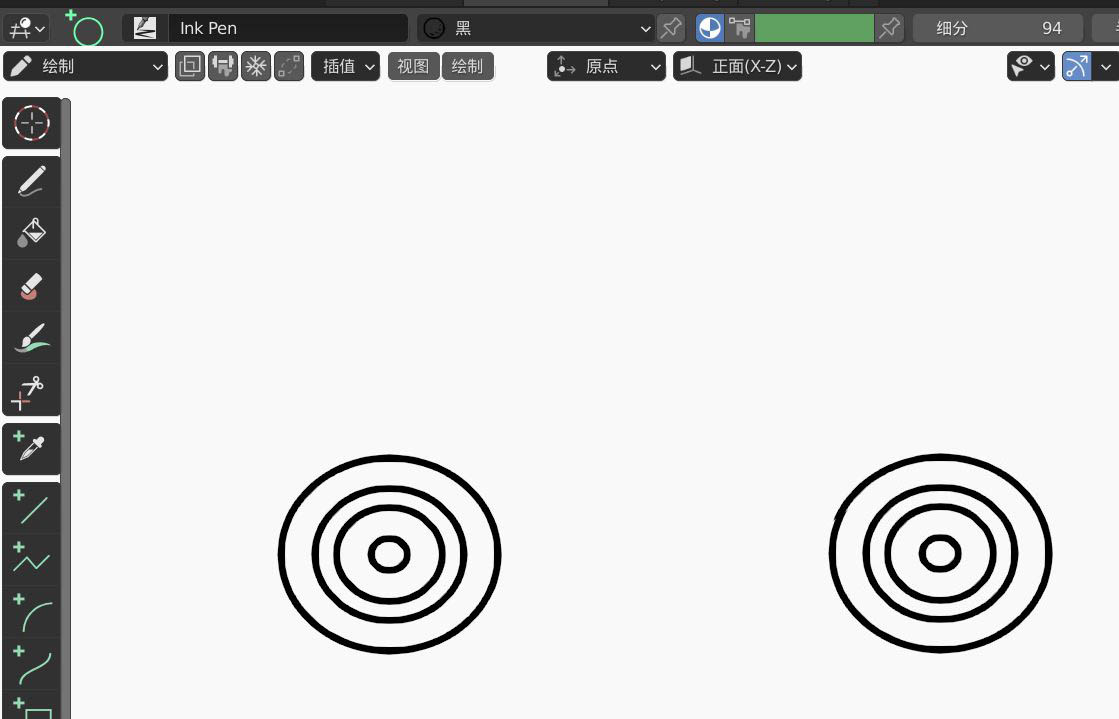Open the 正面(X-Z) drawing plane dropdown
Viewport: 1119px width, 719px height.
coord(737,66)
